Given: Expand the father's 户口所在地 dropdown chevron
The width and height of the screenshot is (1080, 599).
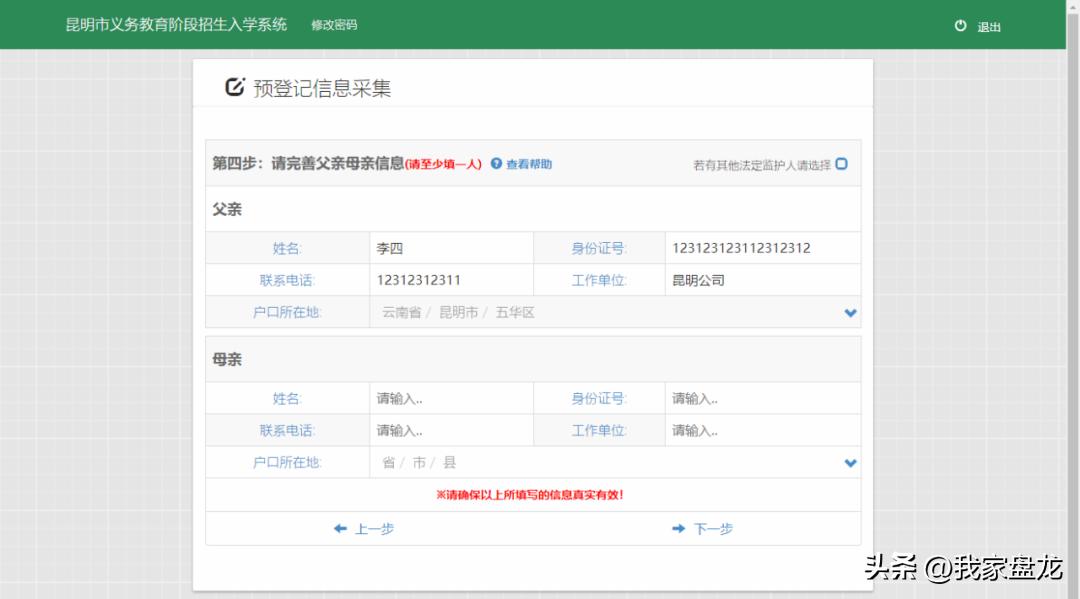Looking at the screenshot, I should click(x=850, y=312).
